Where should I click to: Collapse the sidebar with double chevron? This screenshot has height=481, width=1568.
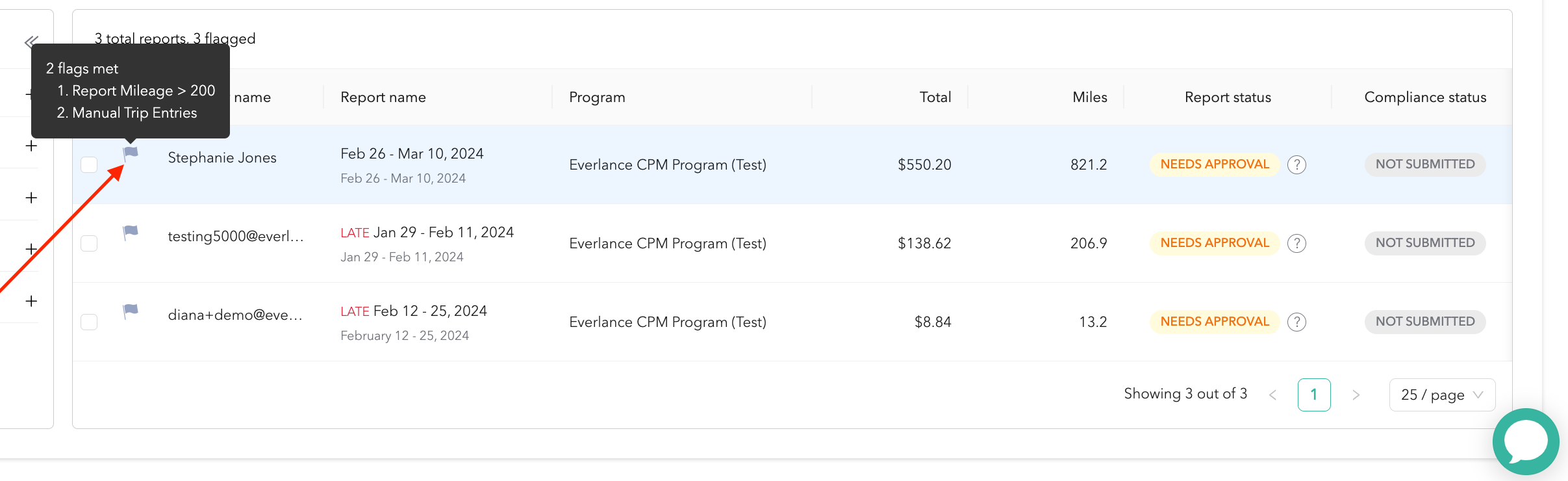[x=31, y=42]
